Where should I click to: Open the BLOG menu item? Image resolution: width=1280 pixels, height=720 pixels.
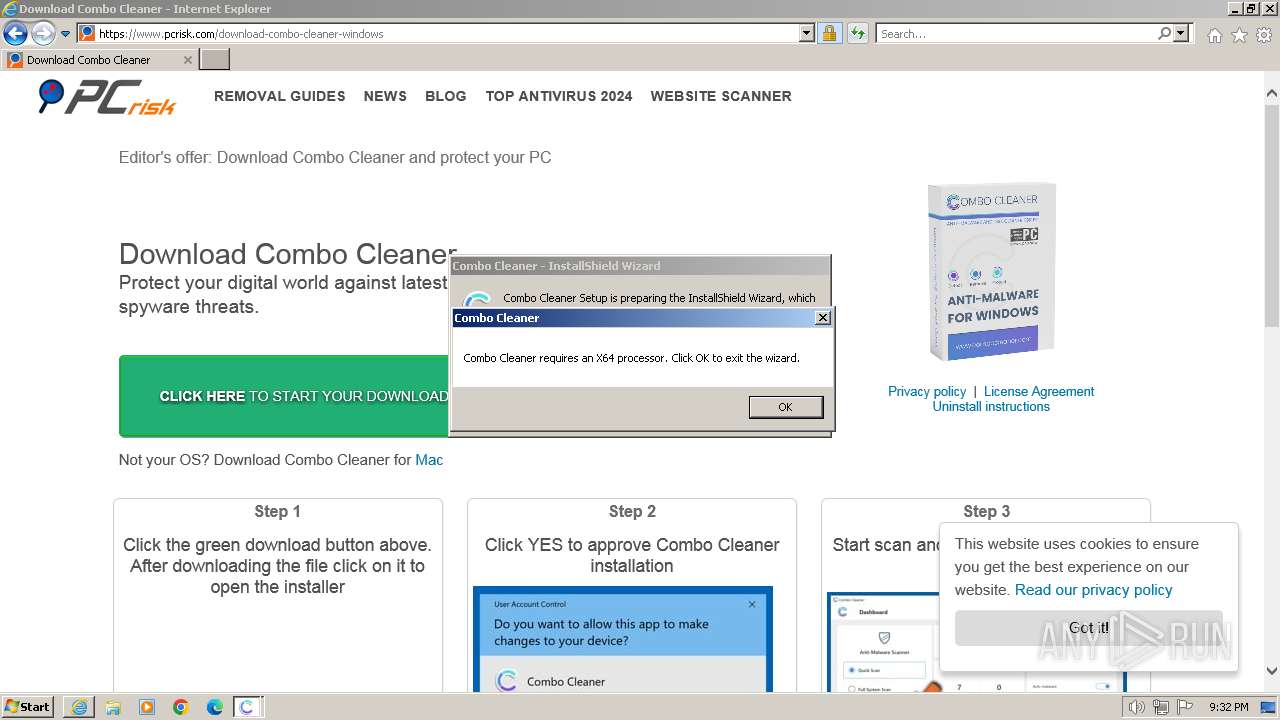446,96
